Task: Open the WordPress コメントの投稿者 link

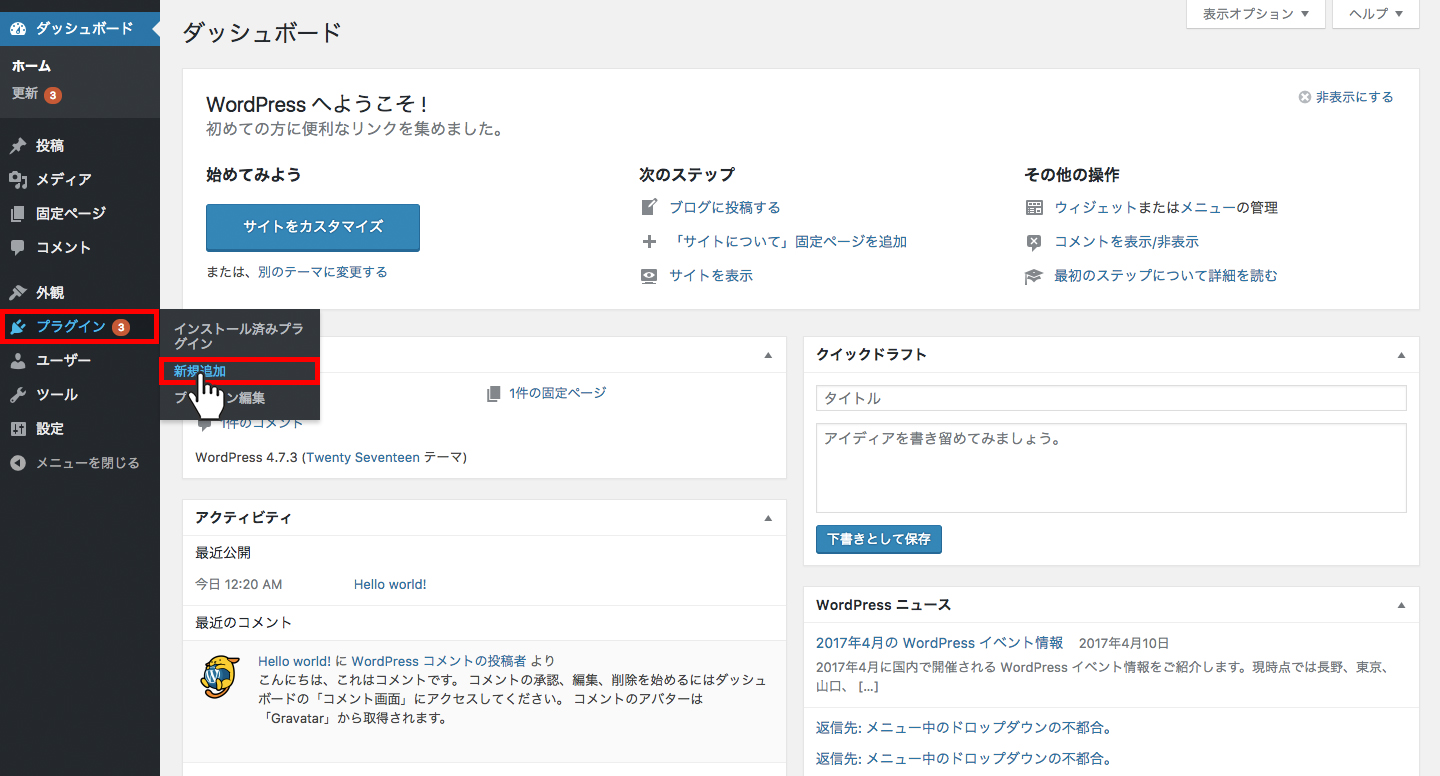Action: [x=439, y=662]
